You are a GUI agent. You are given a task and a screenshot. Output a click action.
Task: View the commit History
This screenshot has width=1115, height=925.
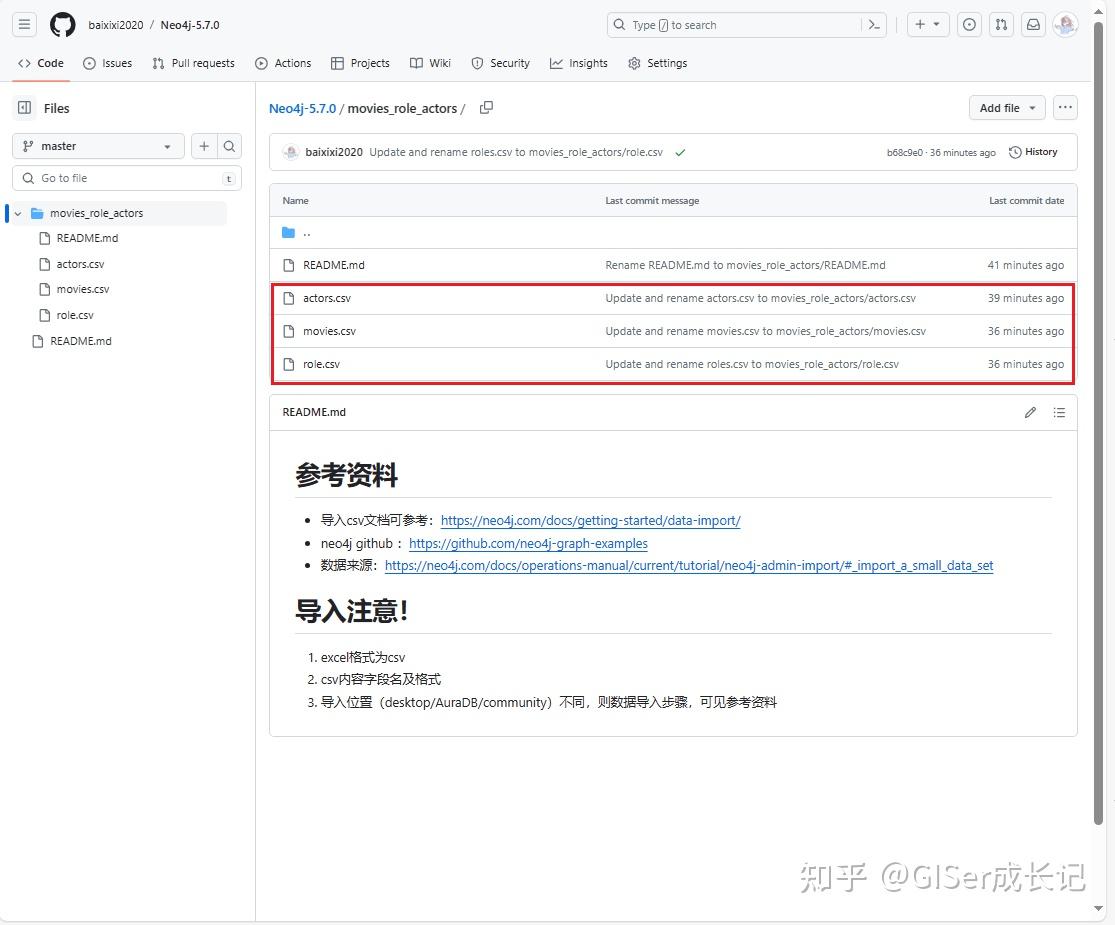point(1034,151)
